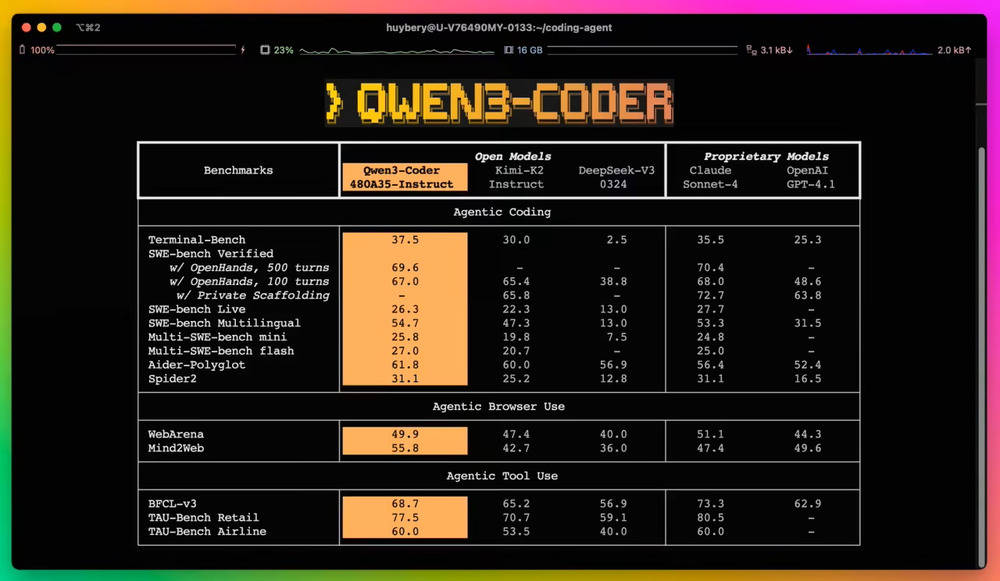Click the memory usage bar
The image size is (1000, 581).
pos(642,50)
